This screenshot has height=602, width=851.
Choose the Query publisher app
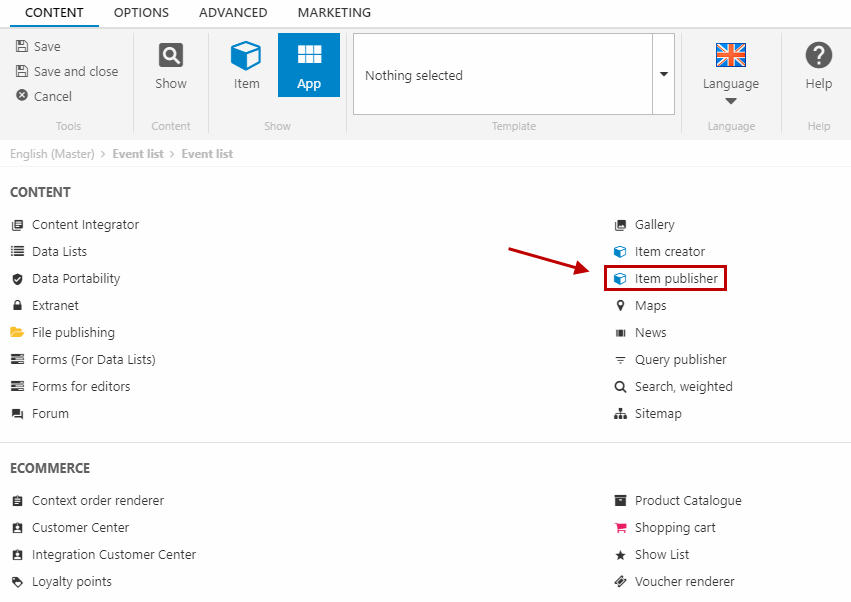[670, 359]
